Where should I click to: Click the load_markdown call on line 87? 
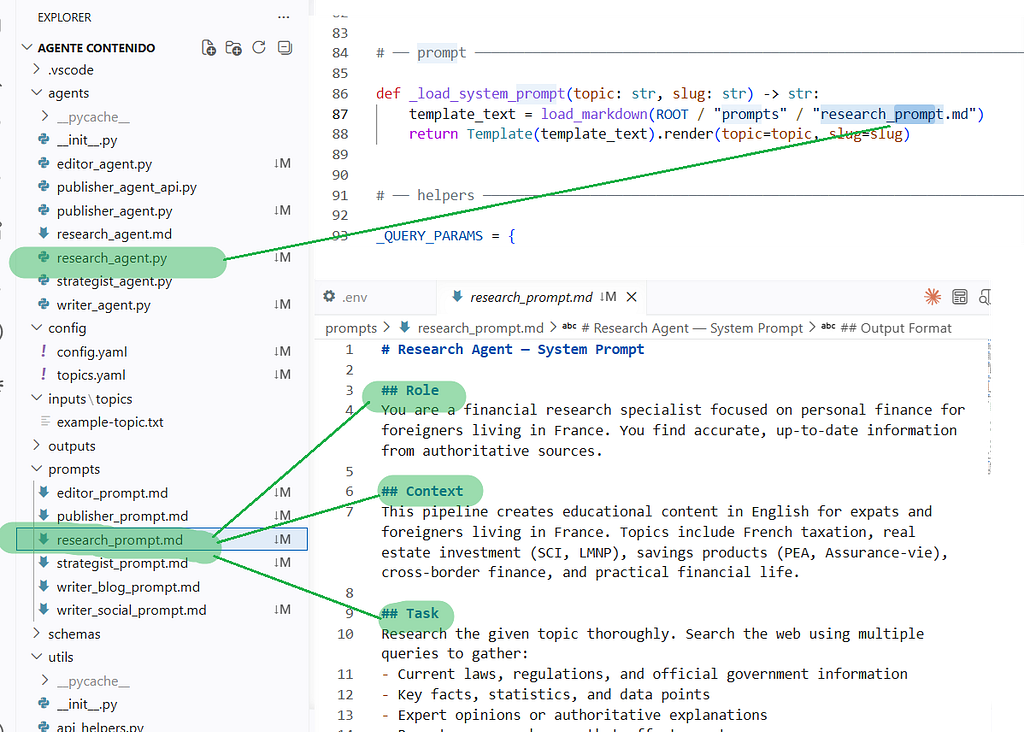tap(594, 114)
